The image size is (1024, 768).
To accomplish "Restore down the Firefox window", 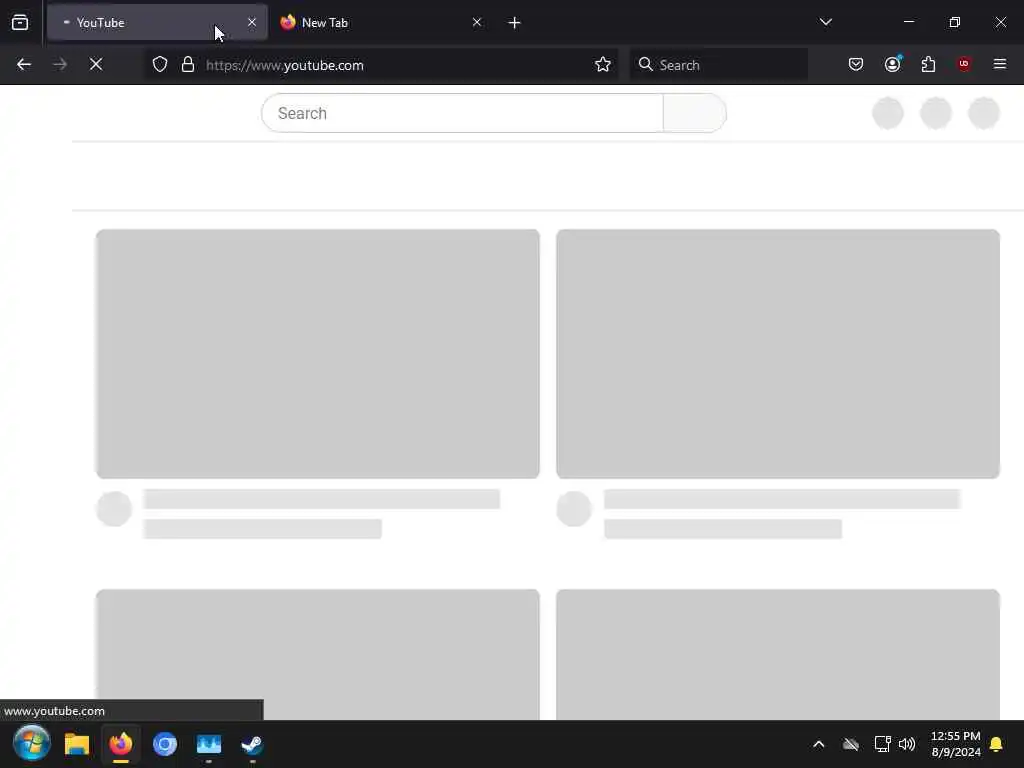I will (955, 22).
